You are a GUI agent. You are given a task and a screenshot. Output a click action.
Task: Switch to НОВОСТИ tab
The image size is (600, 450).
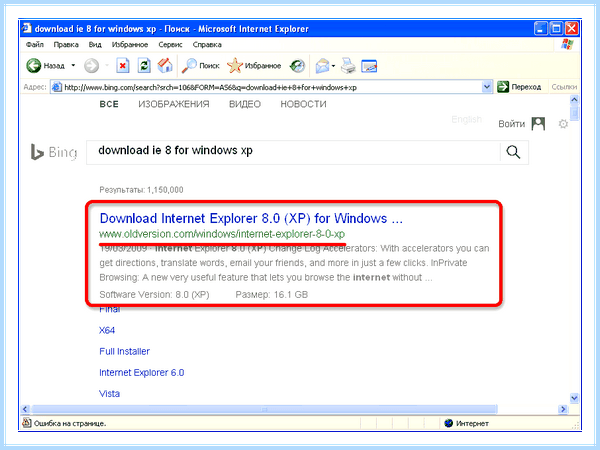click(303, 104)
